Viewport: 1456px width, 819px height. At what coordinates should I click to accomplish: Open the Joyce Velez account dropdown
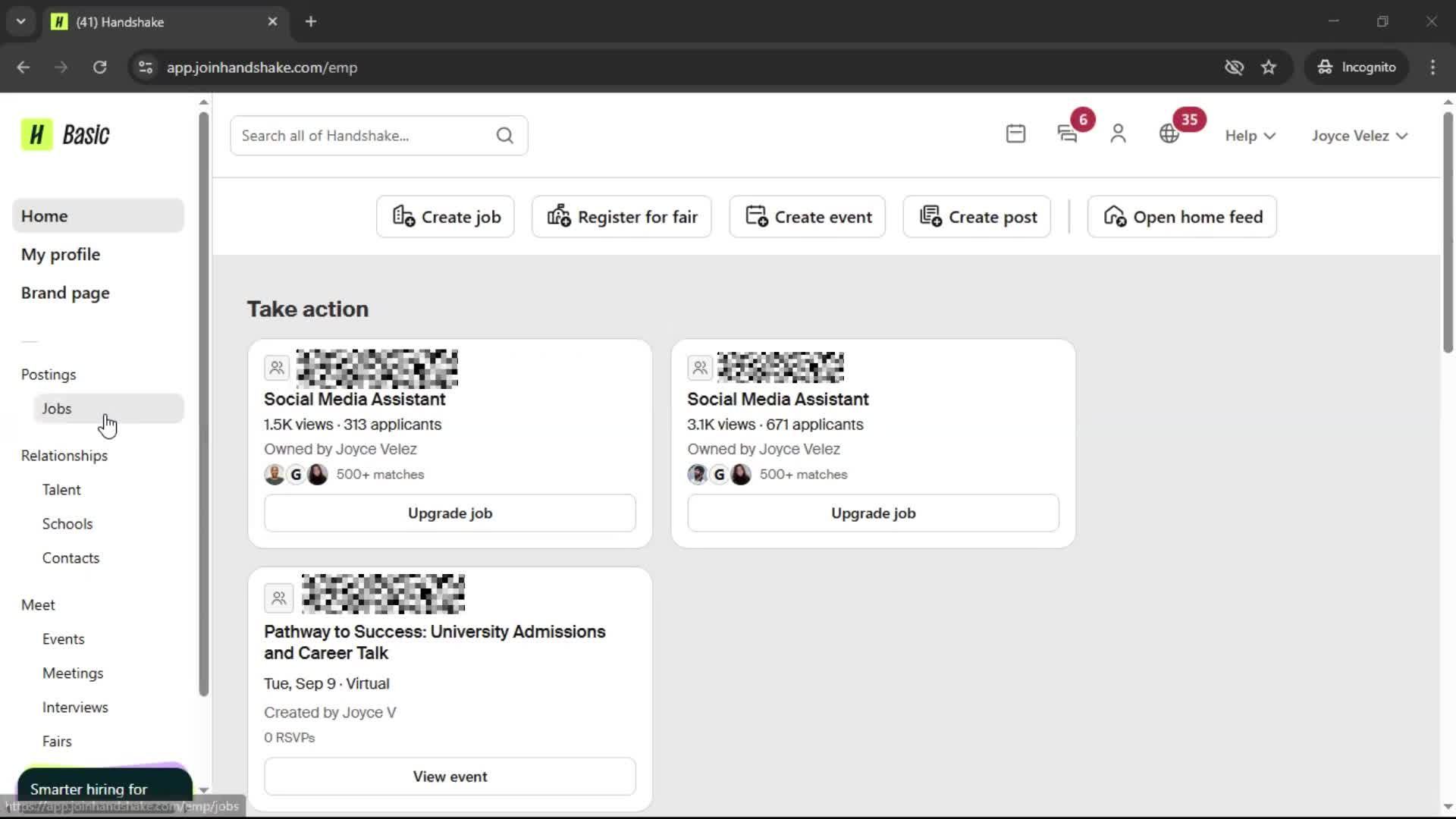pos(1359,136)
